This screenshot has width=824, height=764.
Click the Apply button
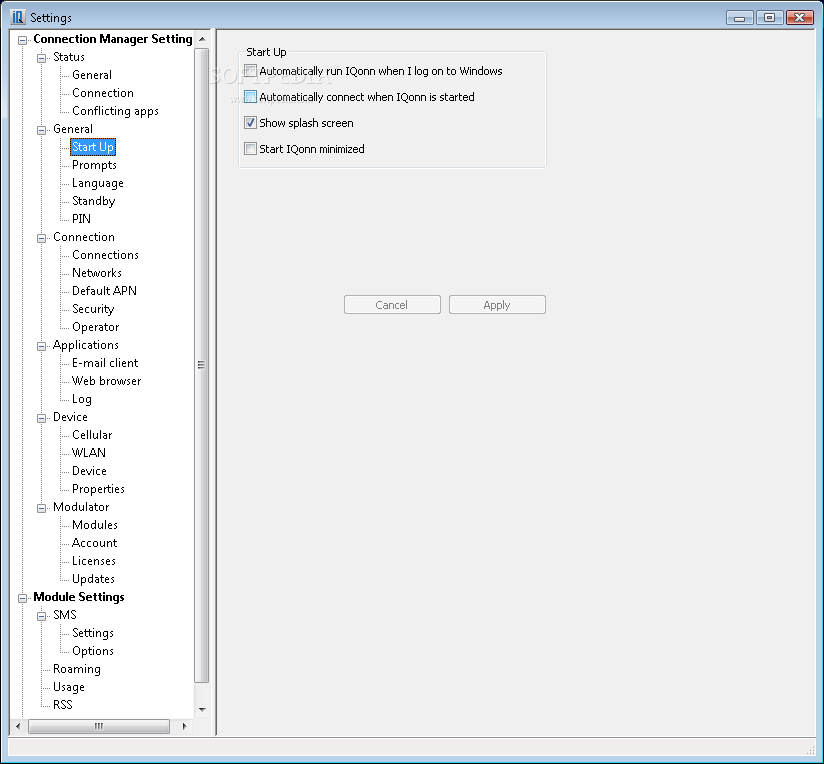click(497, 305)
